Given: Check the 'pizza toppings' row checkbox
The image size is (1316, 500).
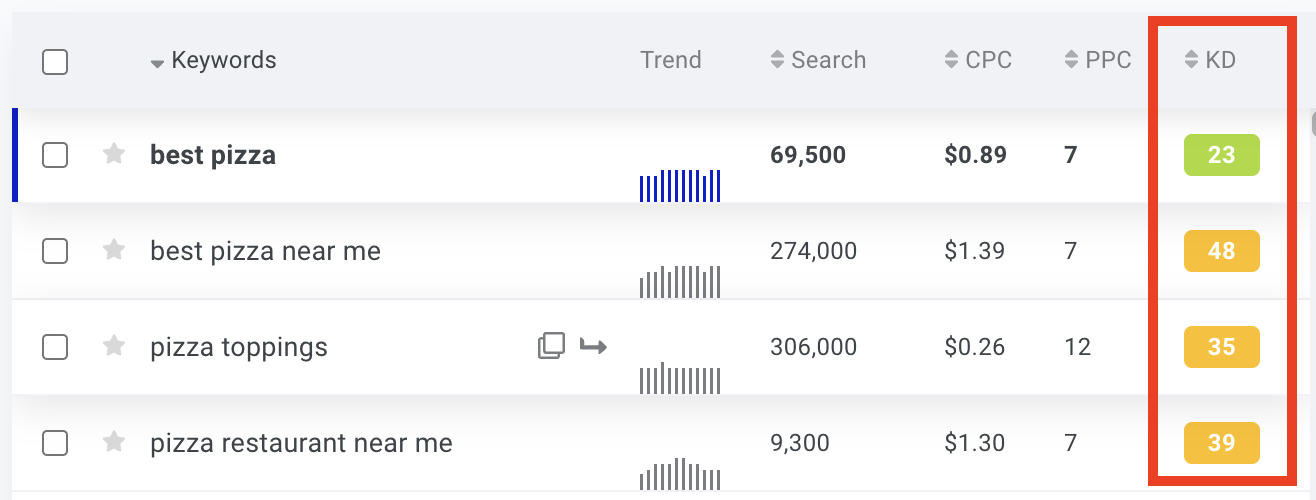Looking at the screenshot, I should pyautogui.click(x=55, y=347).
